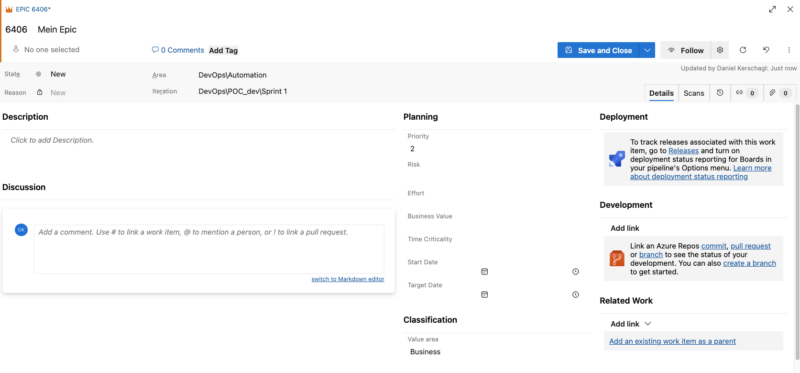Viewport: 800px width, 373px height.
Task: Open the more actions menu
Action: 789,50
